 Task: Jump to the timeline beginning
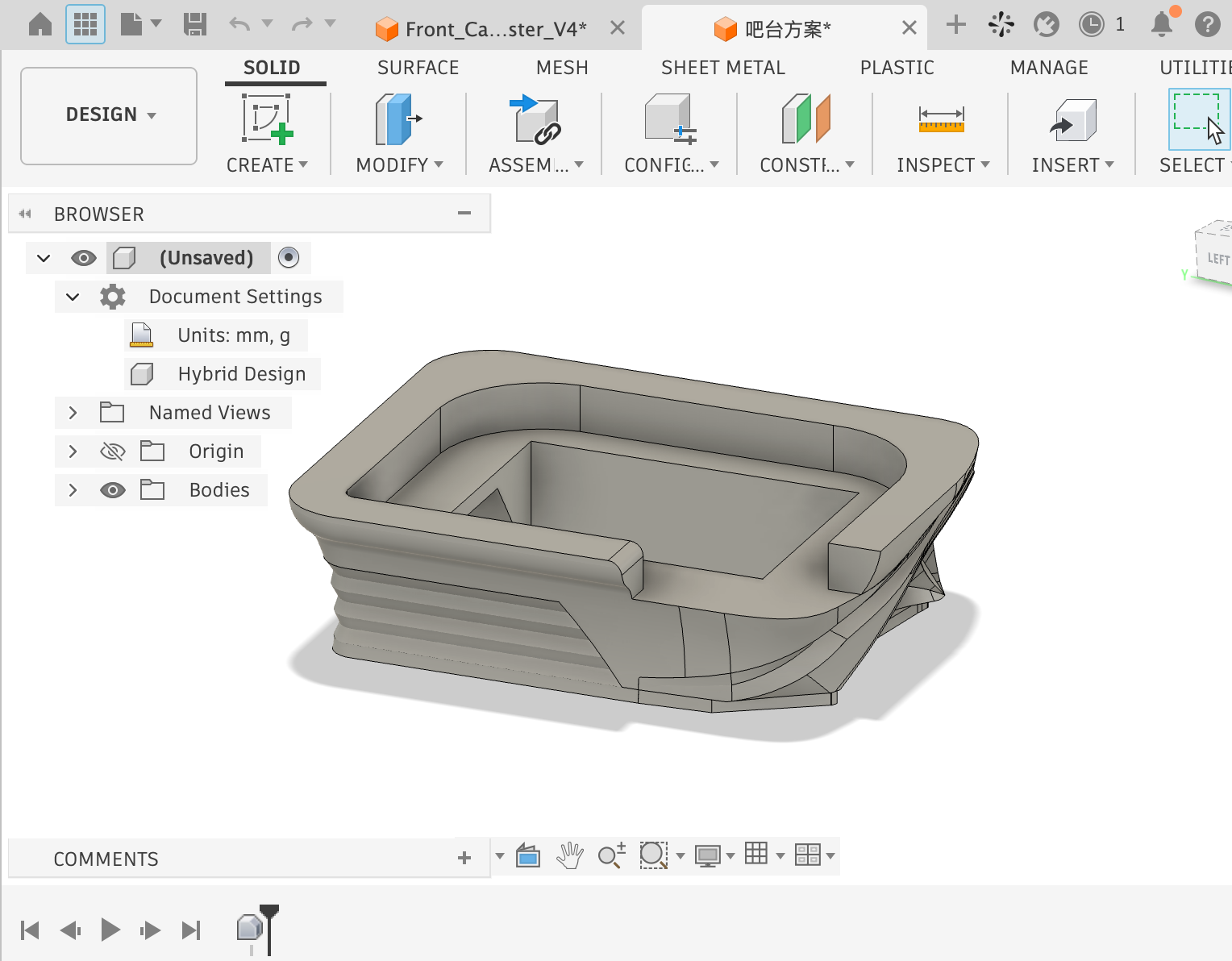[31, 930]
